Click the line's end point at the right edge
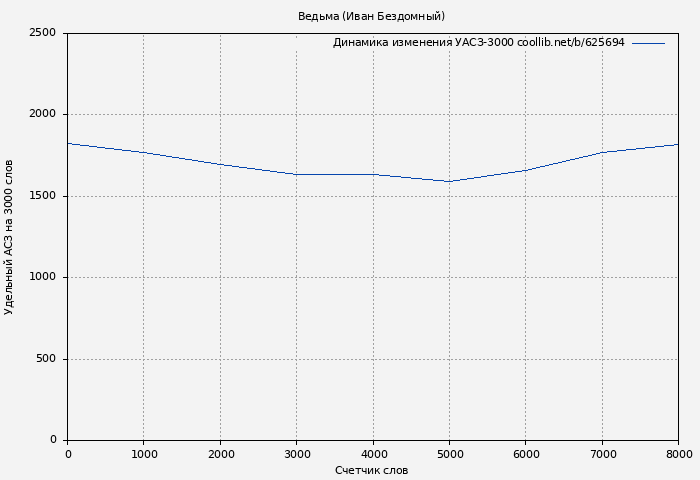Viewport: 700px width, 480px height. click(678, 144)
